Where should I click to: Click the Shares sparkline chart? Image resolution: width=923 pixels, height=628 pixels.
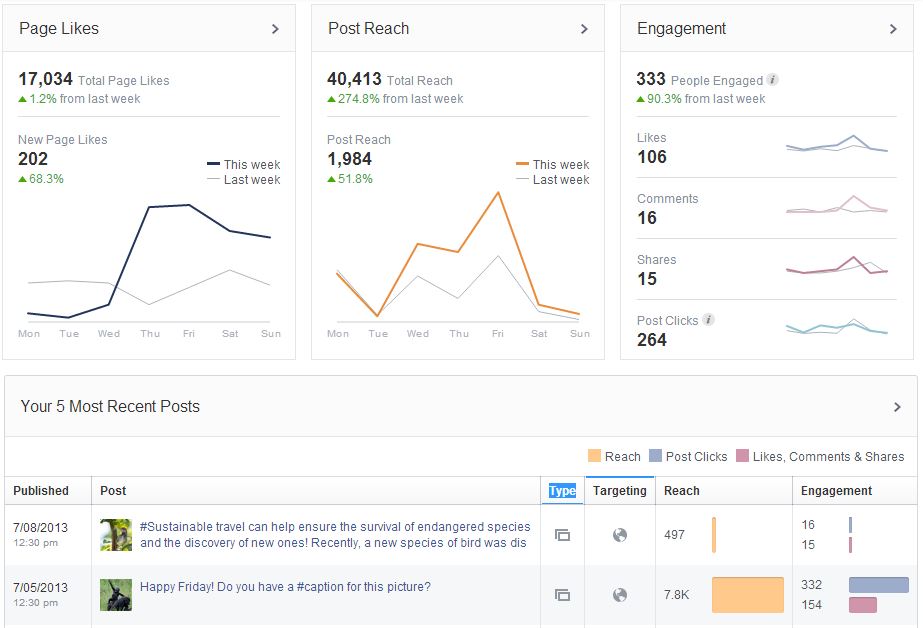tap(836, 265)
